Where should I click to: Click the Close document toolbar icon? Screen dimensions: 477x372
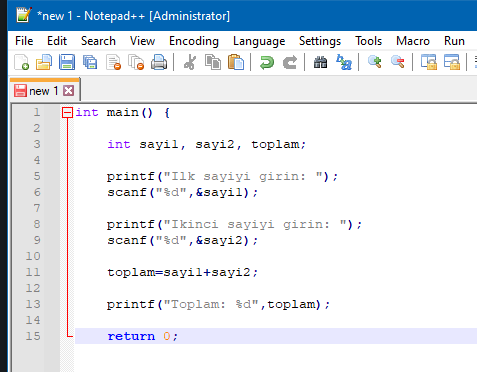pyautogui.click(x=113, y=62)
